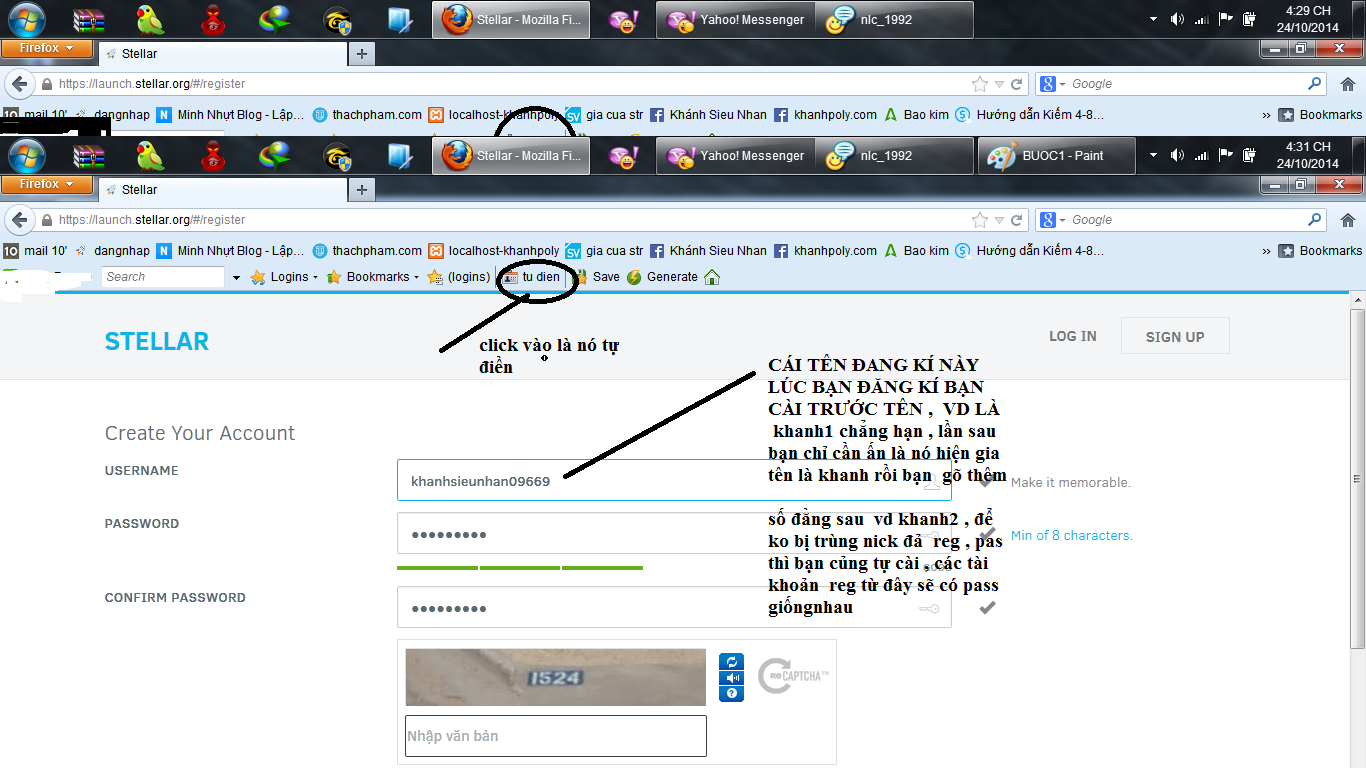Open the Logins dropdown in the password toolbar
This screenshot has width=1366, height=768.
(284, 277)
